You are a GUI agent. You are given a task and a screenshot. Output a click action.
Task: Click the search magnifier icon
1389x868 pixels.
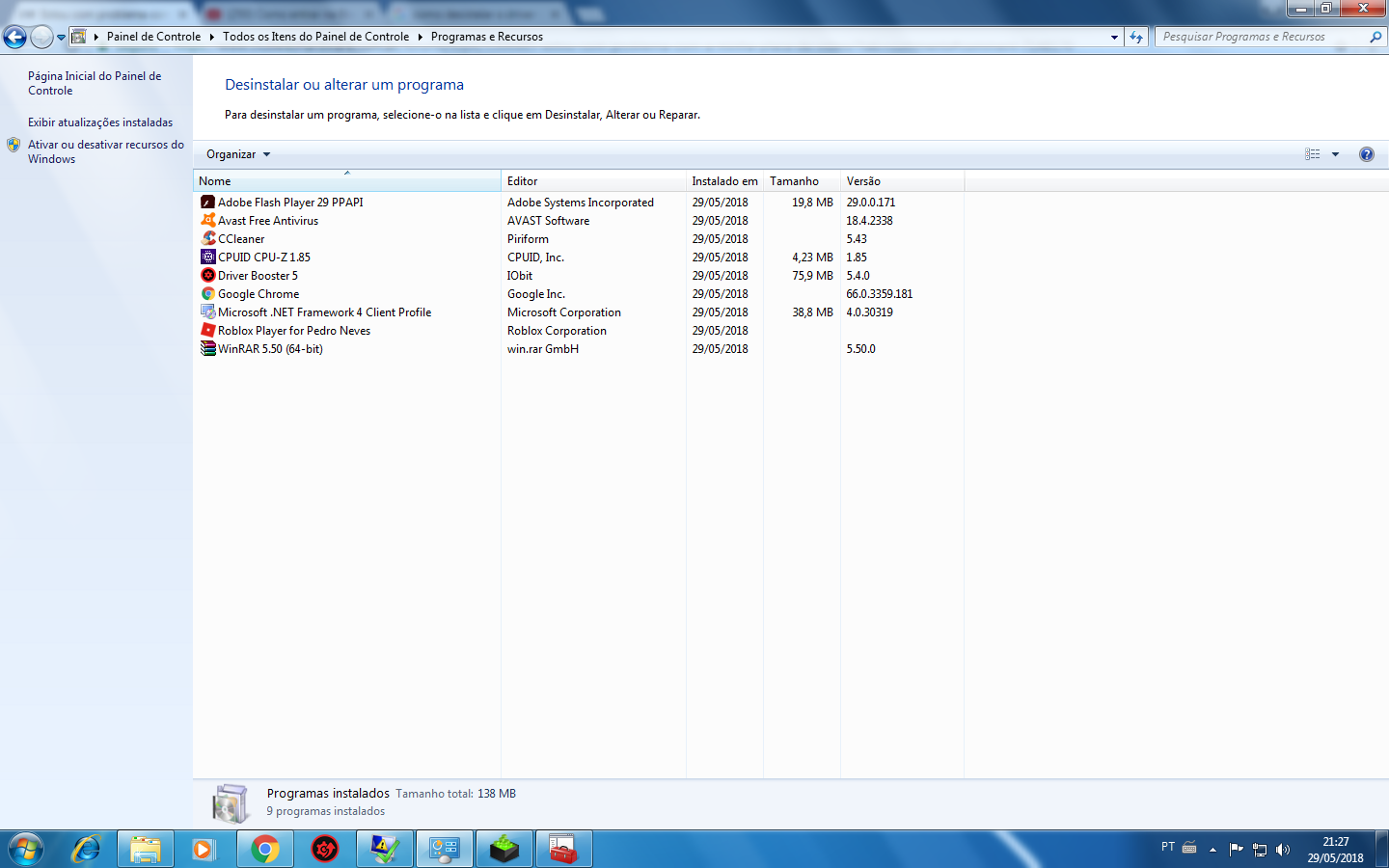pos(1375,37)
